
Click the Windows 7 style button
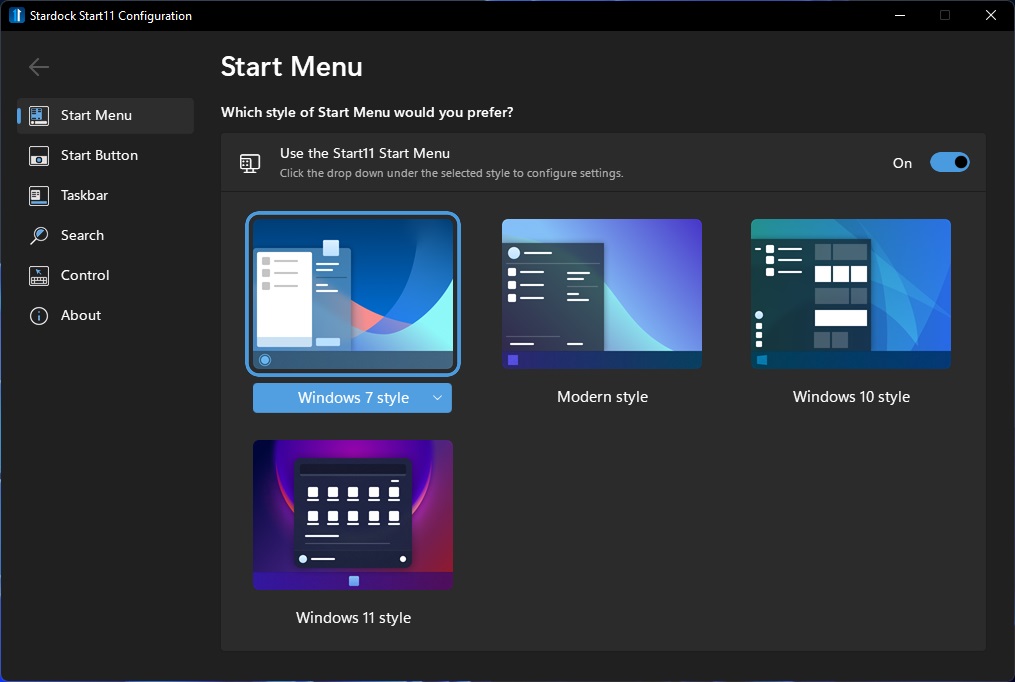(x=352, y=398)
